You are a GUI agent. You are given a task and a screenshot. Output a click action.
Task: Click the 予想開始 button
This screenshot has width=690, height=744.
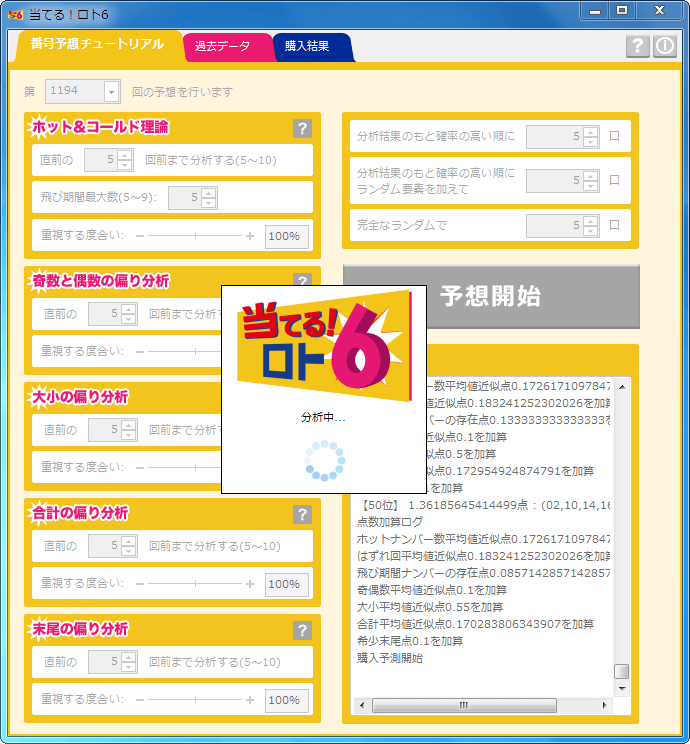tap(491, 296)
